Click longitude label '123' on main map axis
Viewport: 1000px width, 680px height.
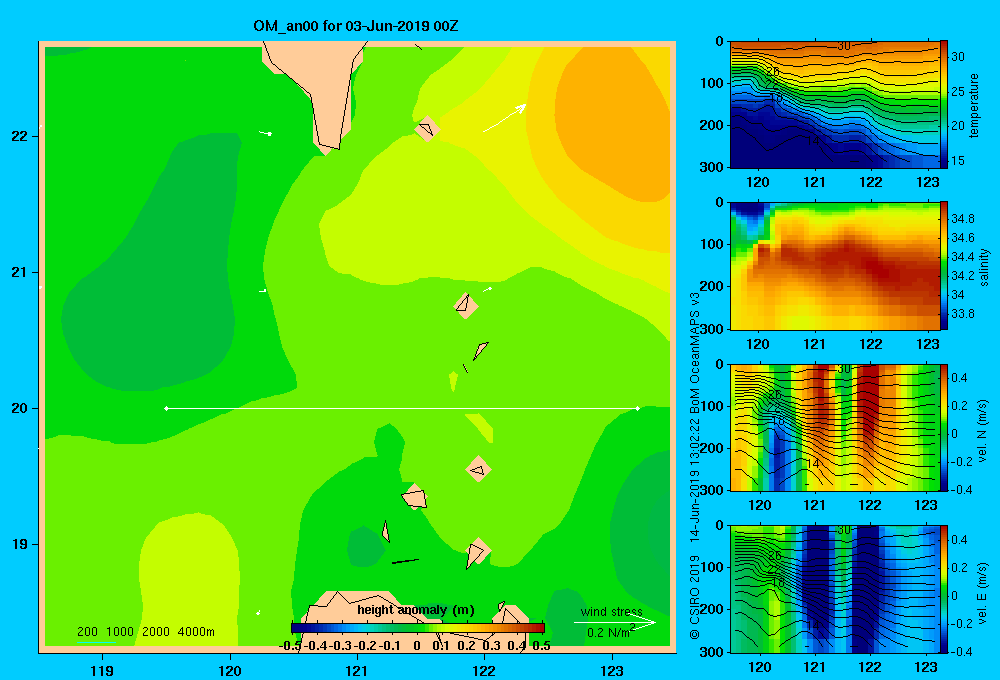(x=612, y=670)
